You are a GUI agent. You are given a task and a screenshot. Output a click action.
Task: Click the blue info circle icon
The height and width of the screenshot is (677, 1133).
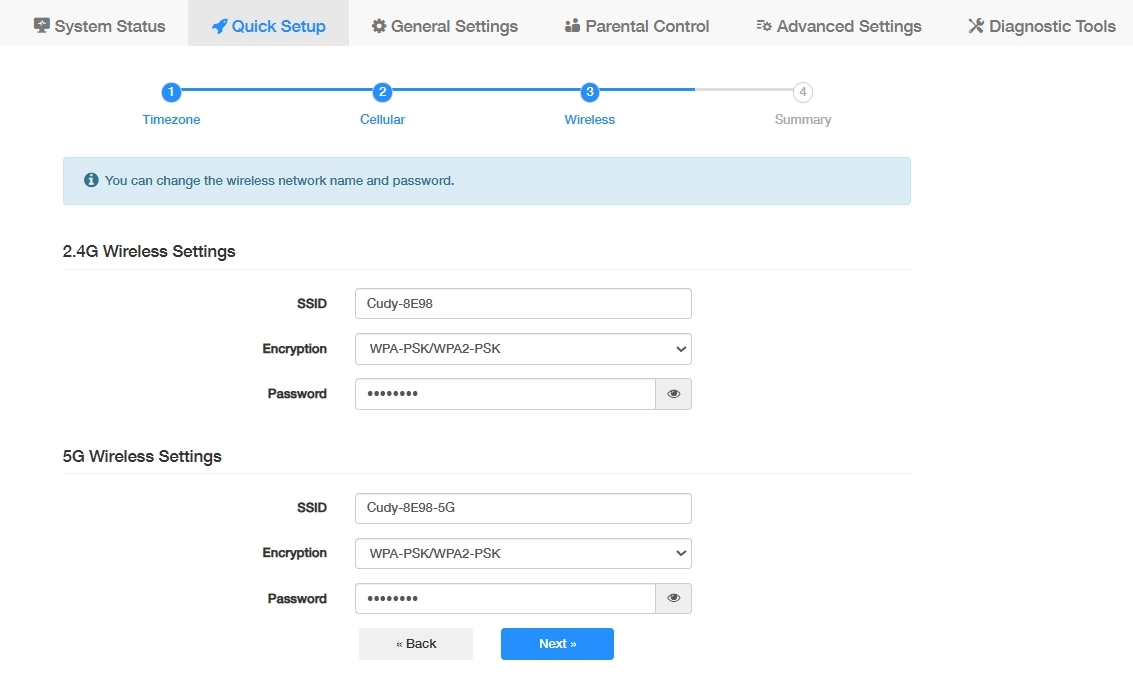tap(91, 181)
